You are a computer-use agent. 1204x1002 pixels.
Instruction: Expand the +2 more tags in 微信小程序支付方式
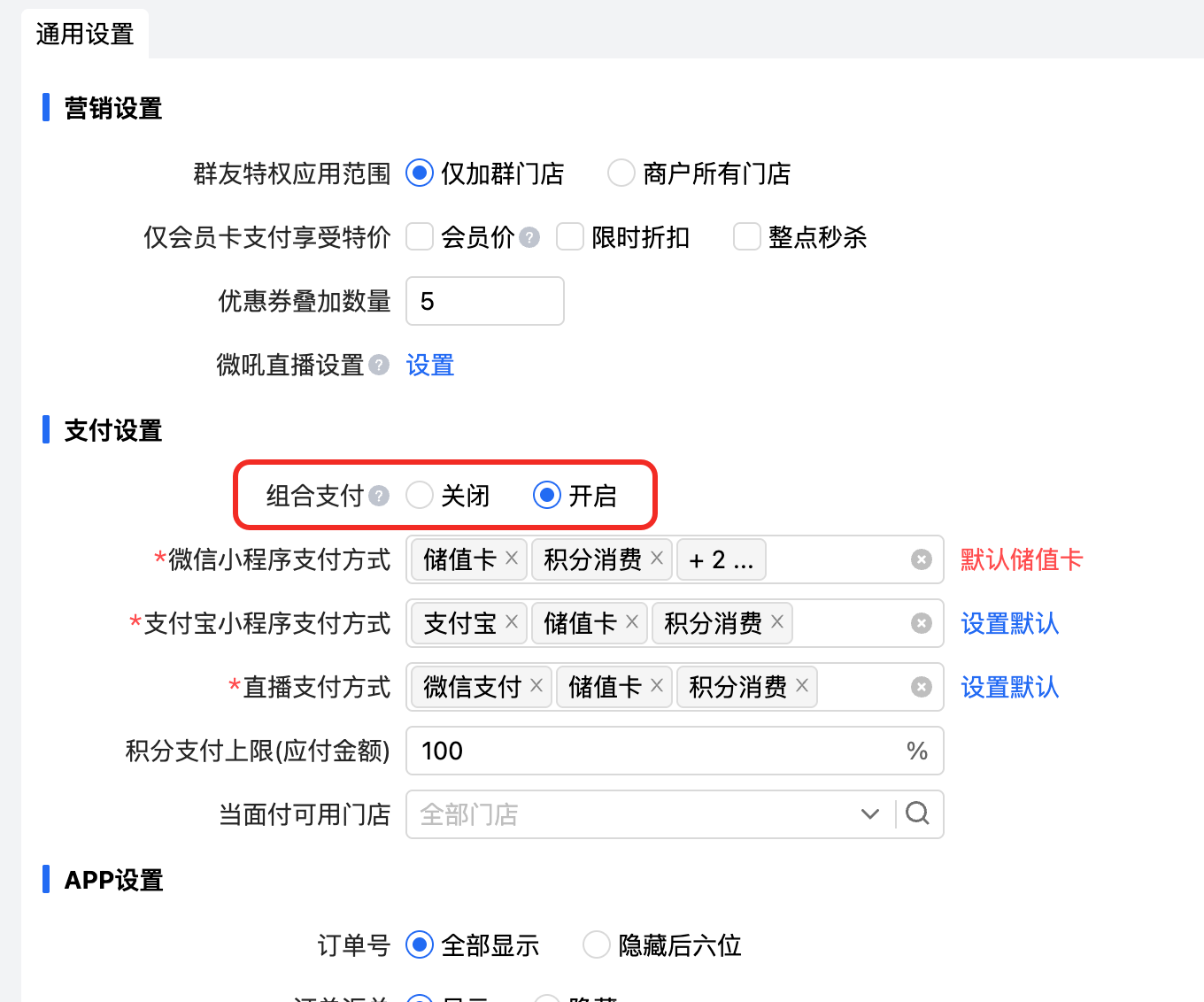tap(721, 559)
